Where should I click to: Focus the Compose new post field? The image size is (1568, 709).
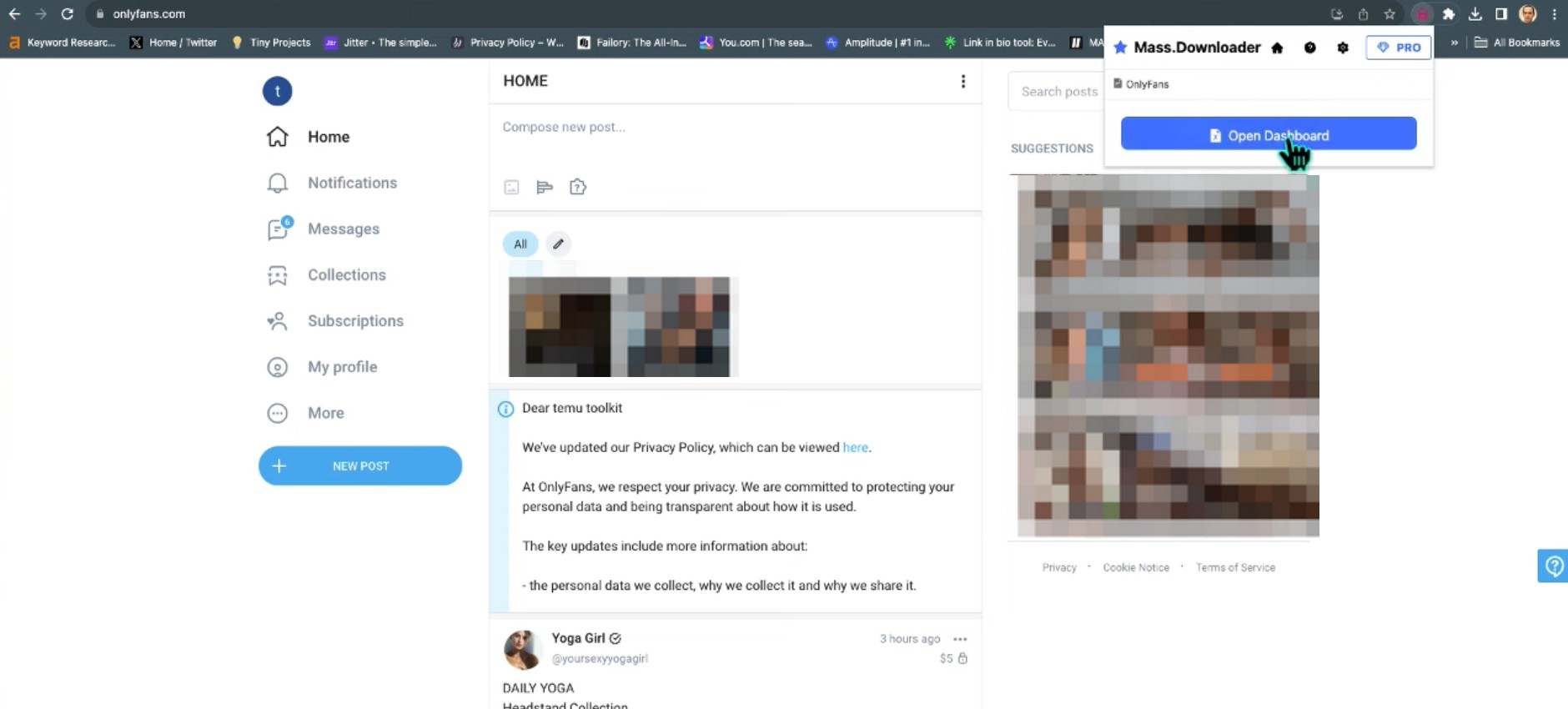[734, 127]
